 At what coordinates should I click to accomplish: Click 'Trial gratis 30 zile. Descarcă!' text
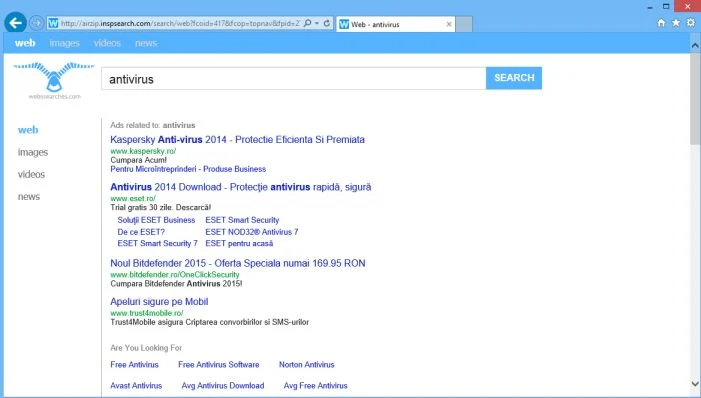[x=160, y=207]
